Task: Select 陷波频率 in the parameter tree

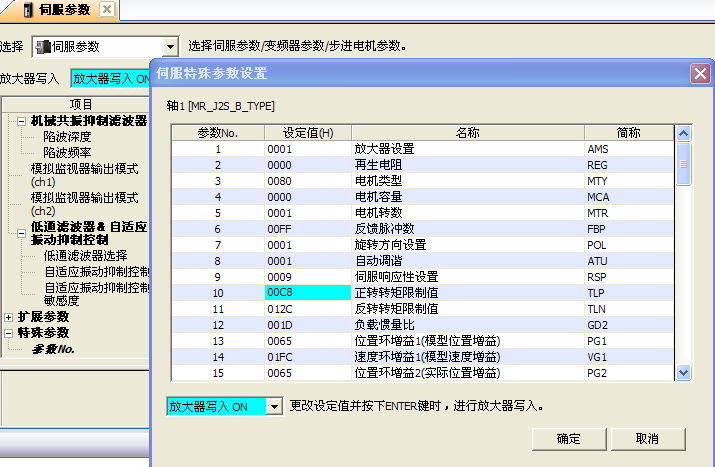Action: pos(67,152)
